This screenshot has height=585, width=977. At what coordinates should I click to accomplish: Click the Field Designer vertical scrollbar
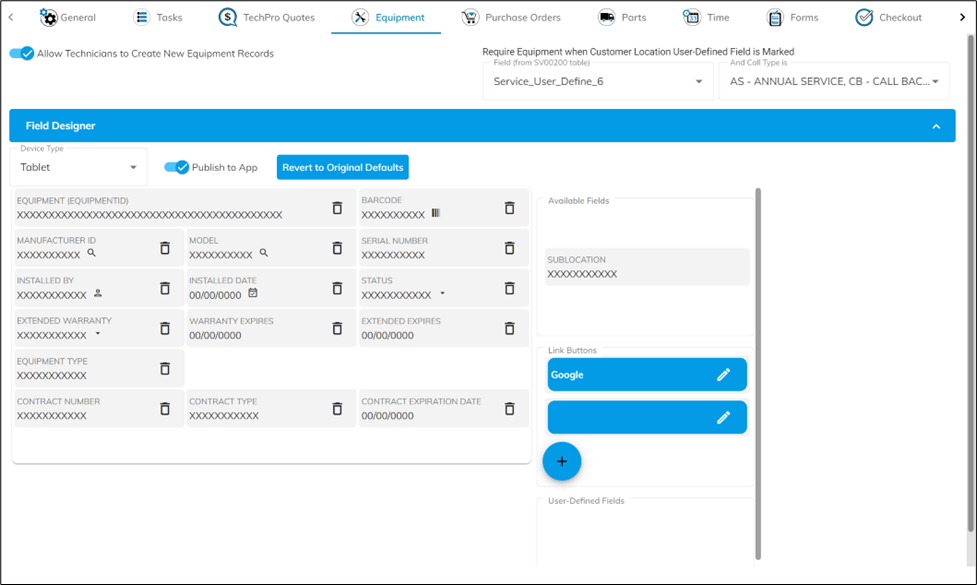757,370
